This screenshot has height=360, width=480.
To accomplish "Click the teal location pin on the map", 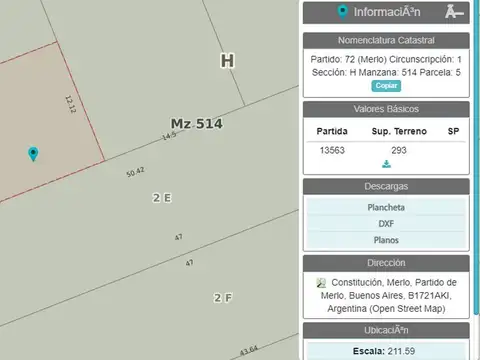I will [x=33, y=154].
